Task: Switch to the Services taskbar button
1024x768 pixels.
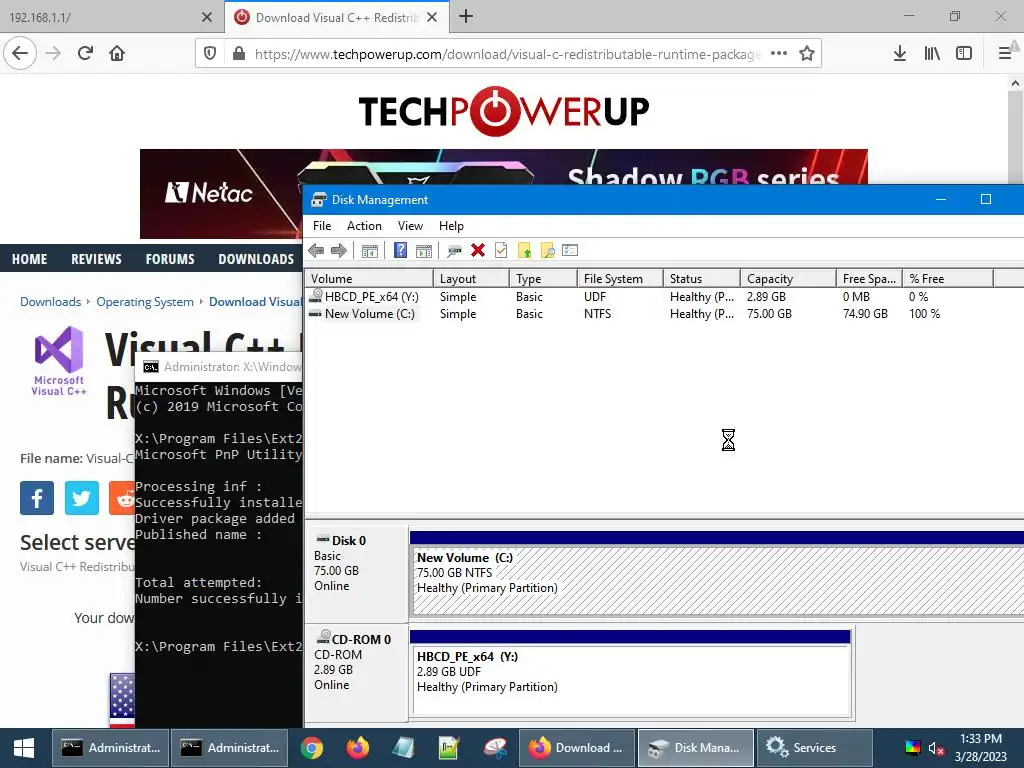Action: click(x=814, y=748)
